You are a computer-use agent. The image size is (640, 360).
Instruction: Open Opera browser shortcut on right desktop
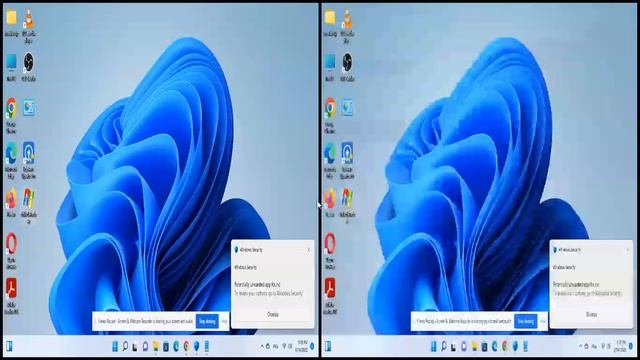point(330,244)
